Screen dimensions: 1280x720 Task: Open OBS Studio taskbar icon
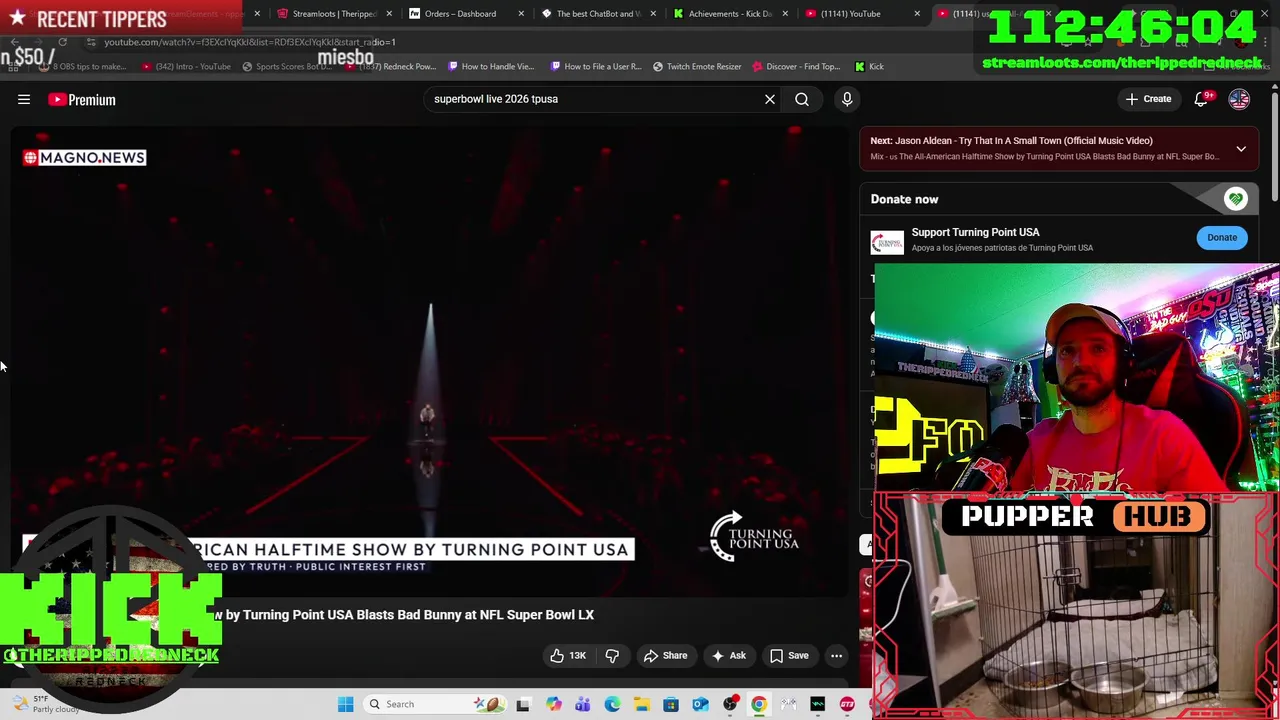731,704
